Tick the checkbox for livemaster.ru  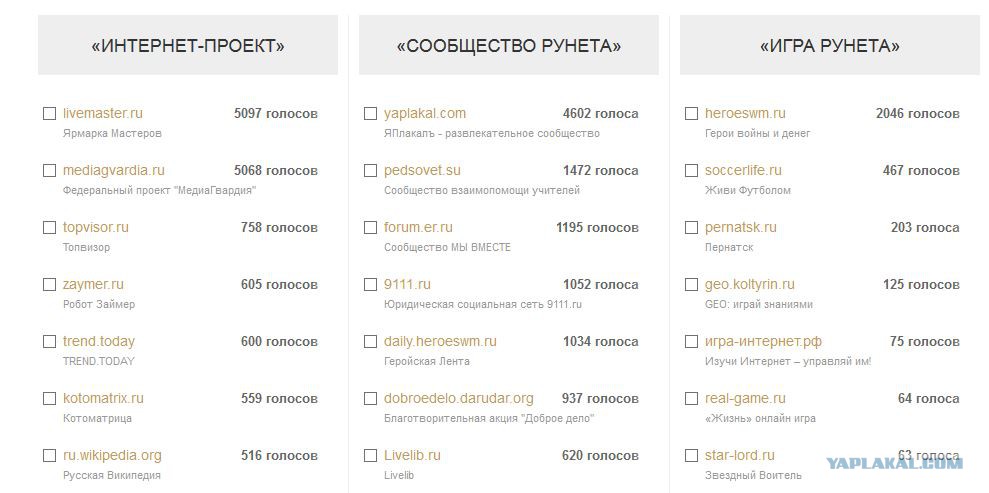(x=49, y=113)
